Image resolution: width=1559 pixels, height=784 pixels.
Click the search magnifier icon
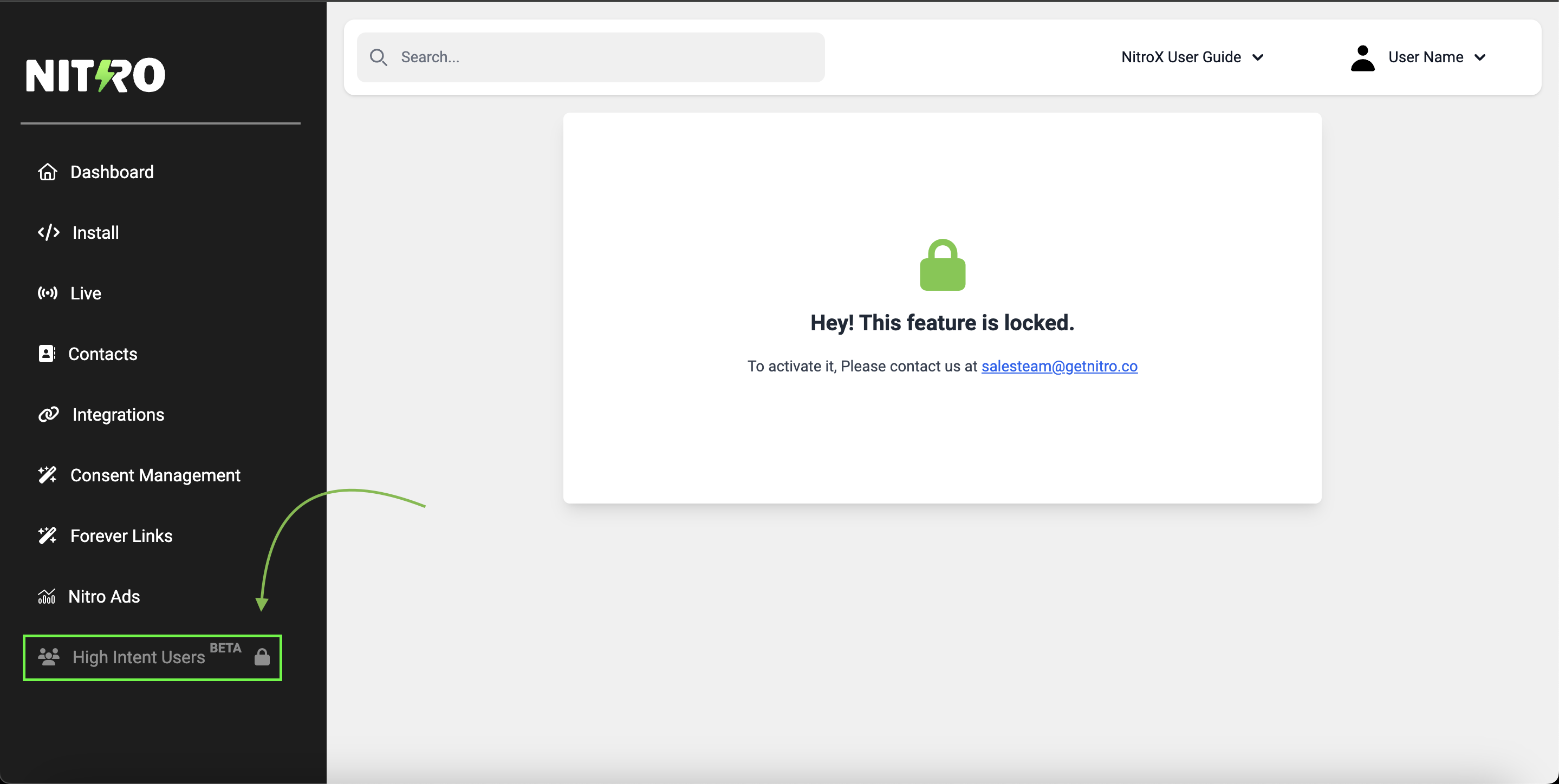(378, 57)
